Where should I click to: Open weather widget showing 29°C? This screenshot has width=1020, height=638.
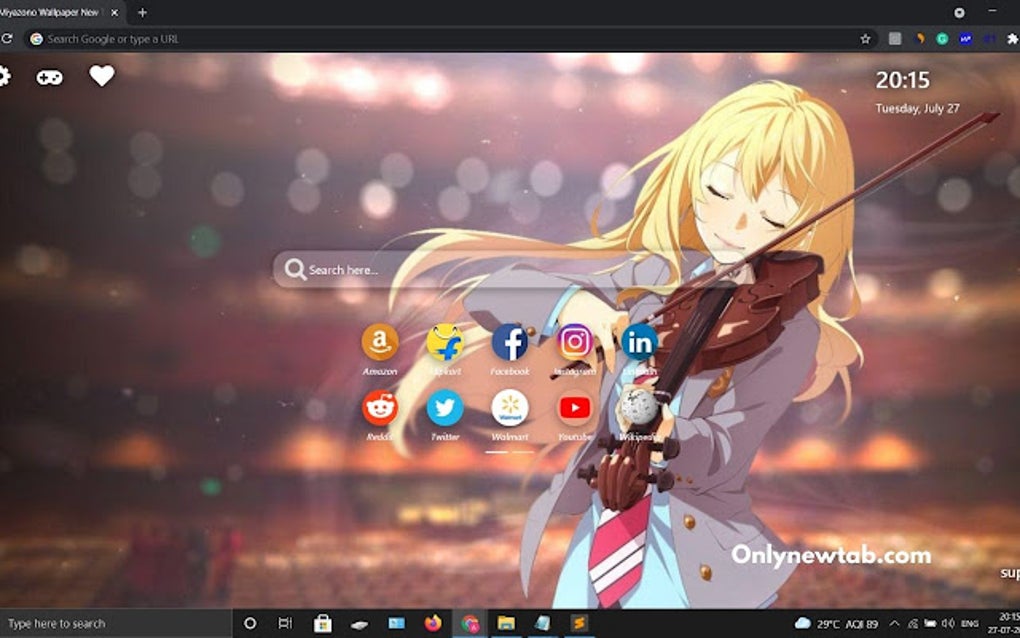[x=837, y=624]
